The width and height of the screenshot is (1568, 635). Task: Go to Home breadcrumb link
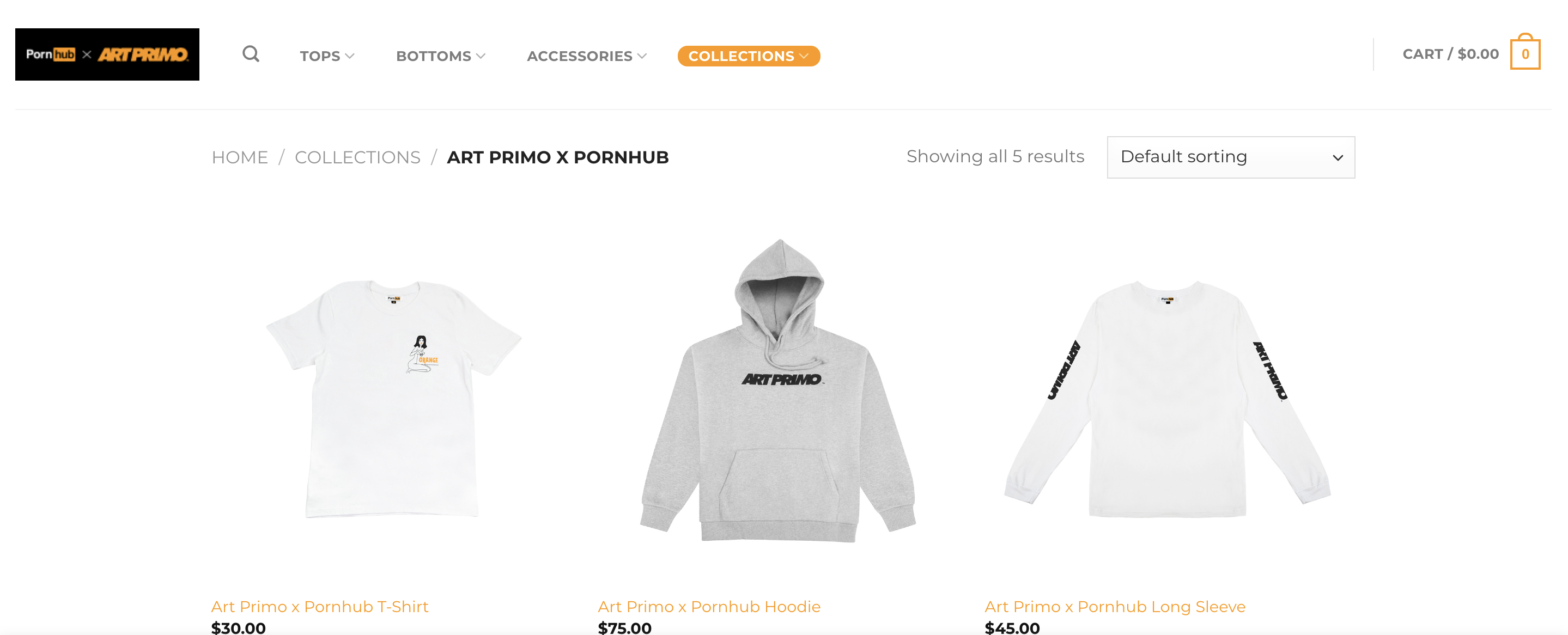pos(240,157)
